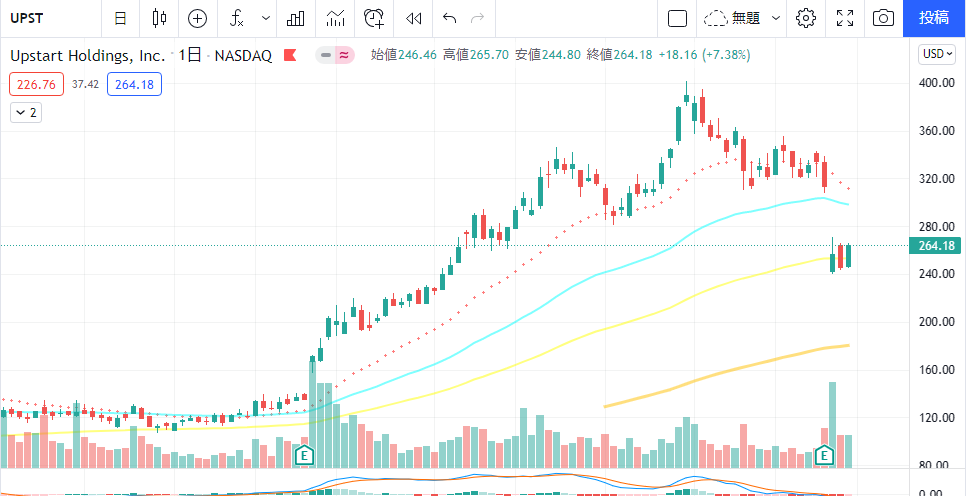Create an alert with the alarm clock icon

pyautogui.click(x=374, y=18)
